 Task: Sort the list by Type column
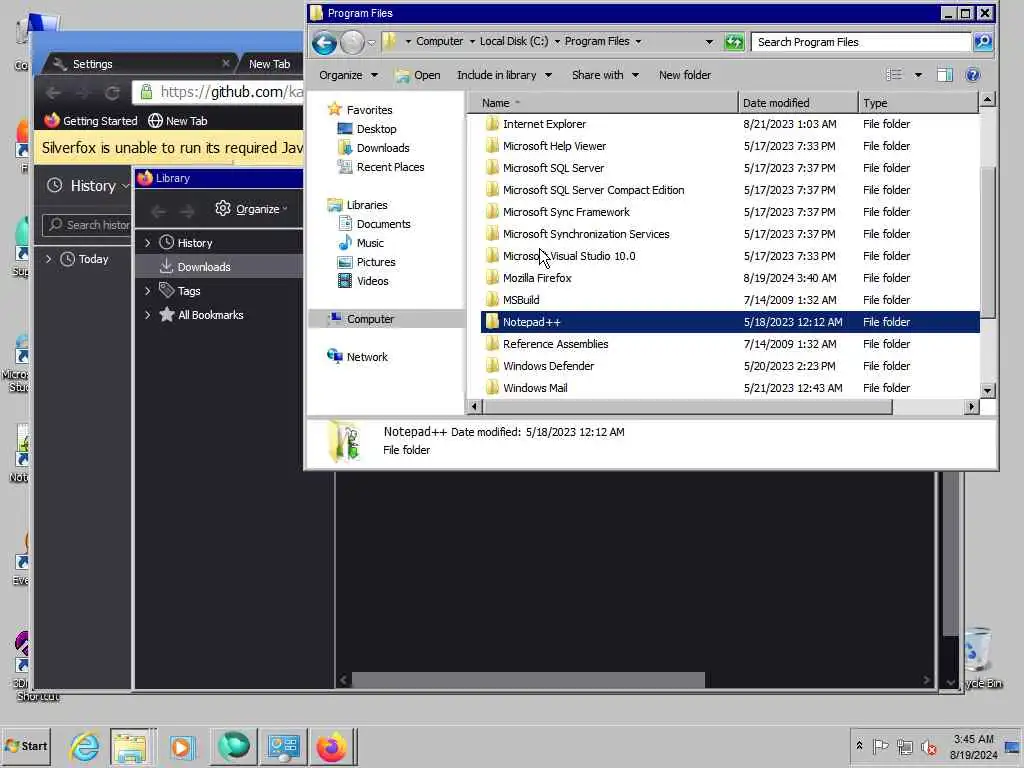918,103
